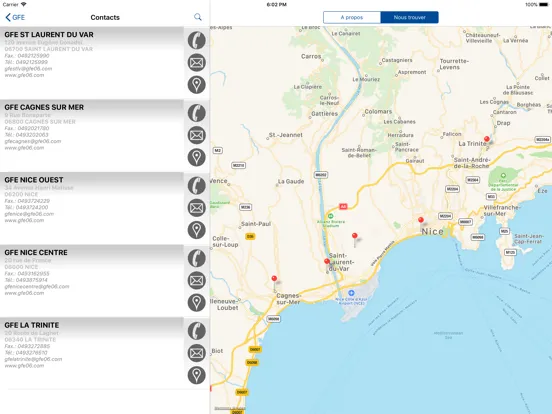Call GFE NICE CENTRE via phone icon
This screenshot has width=552, height=414.
(196, 258)
